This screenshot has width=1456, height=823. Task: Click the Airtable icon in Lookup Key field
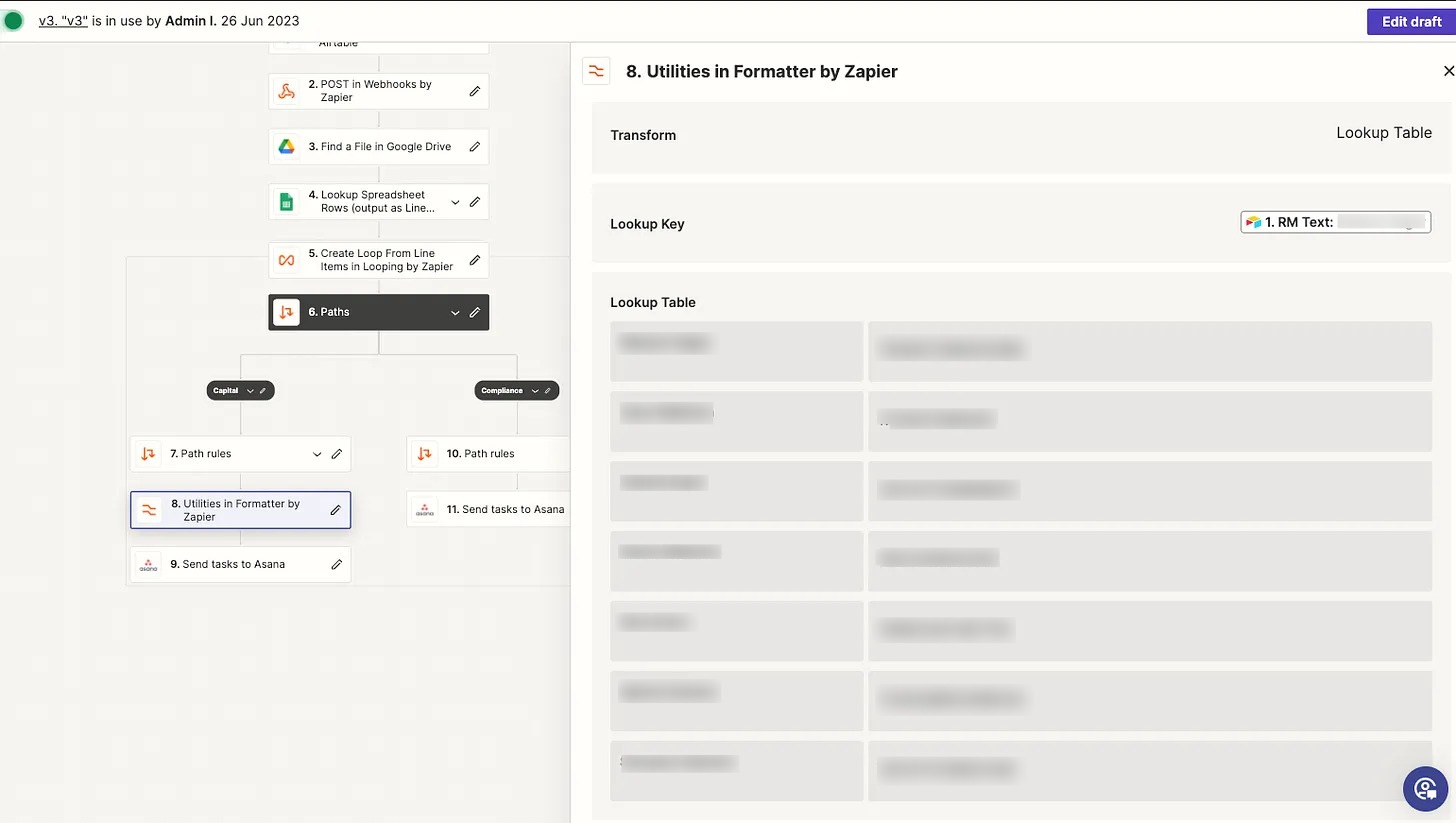point(1253,222)
